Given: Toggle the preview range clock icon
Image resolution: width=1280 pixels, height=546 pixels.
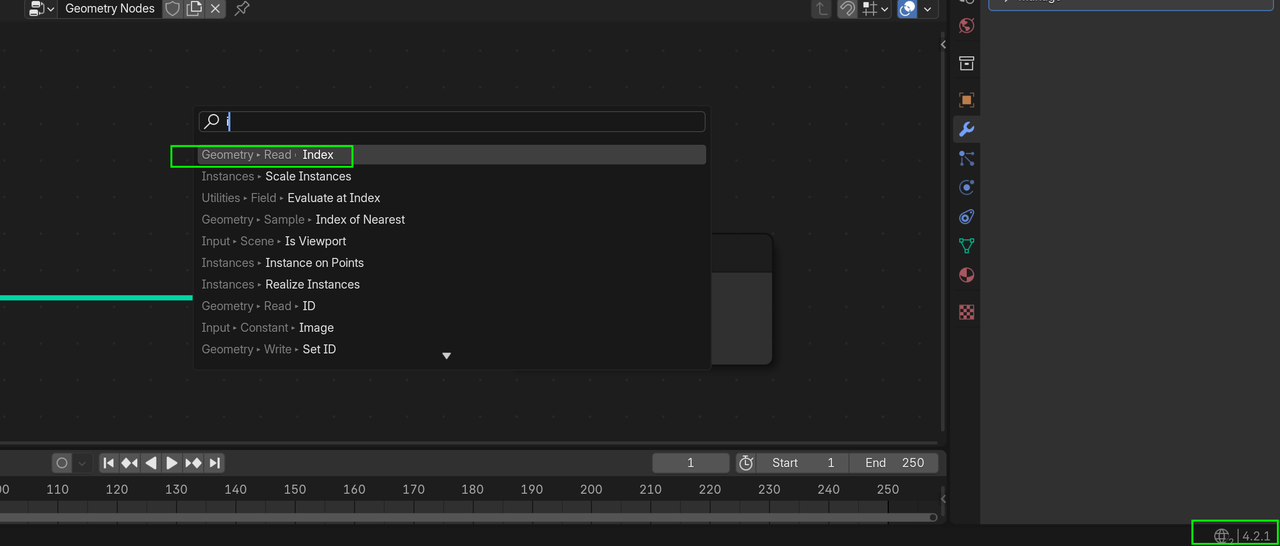Looking at the screenshot, I should [746, 463].
